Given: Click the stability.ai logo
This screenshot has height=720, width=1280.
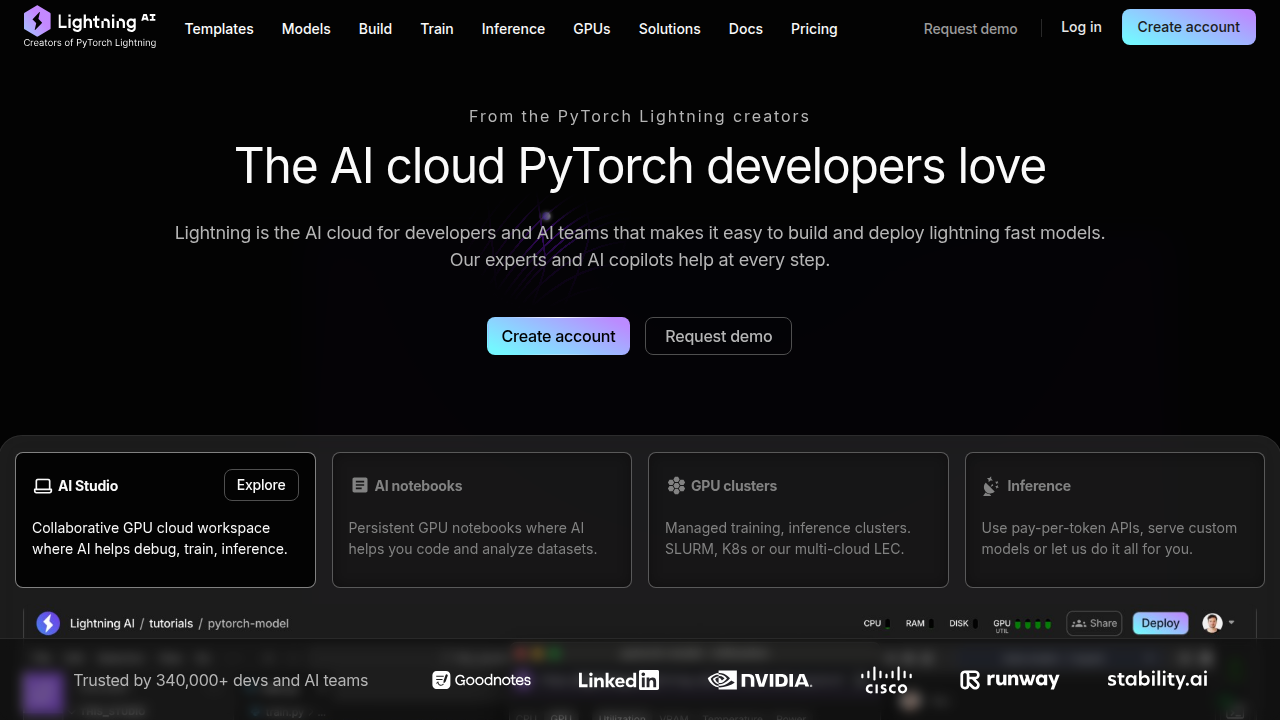Looking at the screenshot, I should coord(1157,680).
